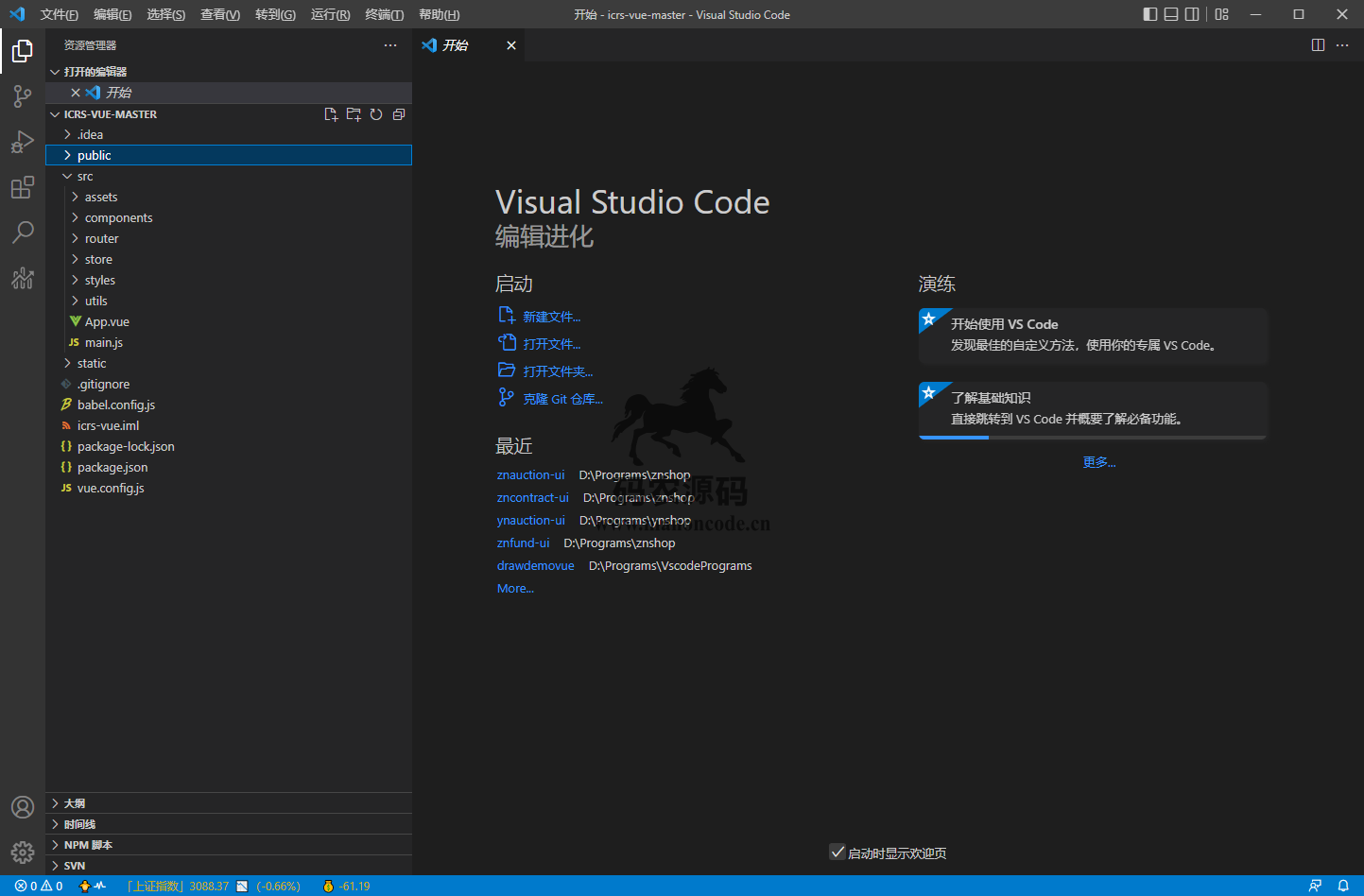Open the 帮助(H) menu
This screenshot has height=896, width=1364.
click(440, 14)
